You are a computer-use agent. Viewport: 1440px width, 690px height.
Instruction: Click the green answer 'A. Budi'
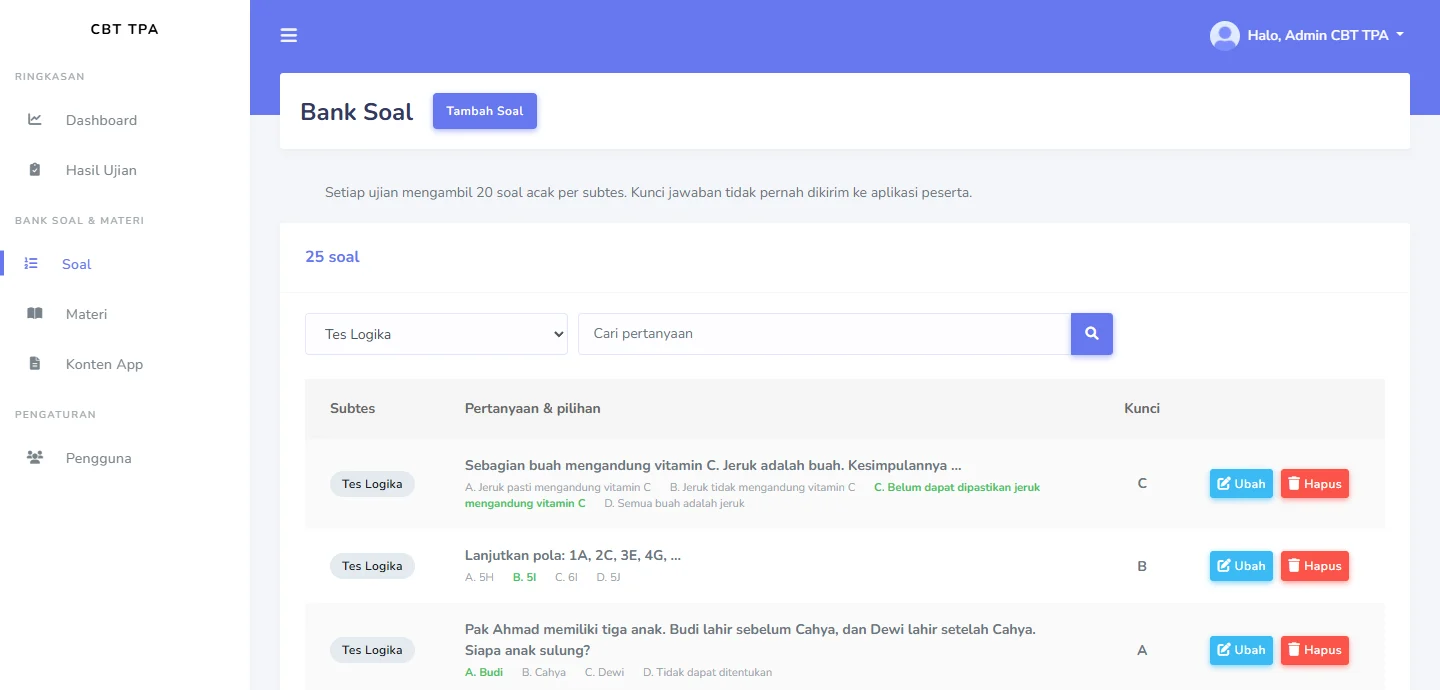click(484, 672)
